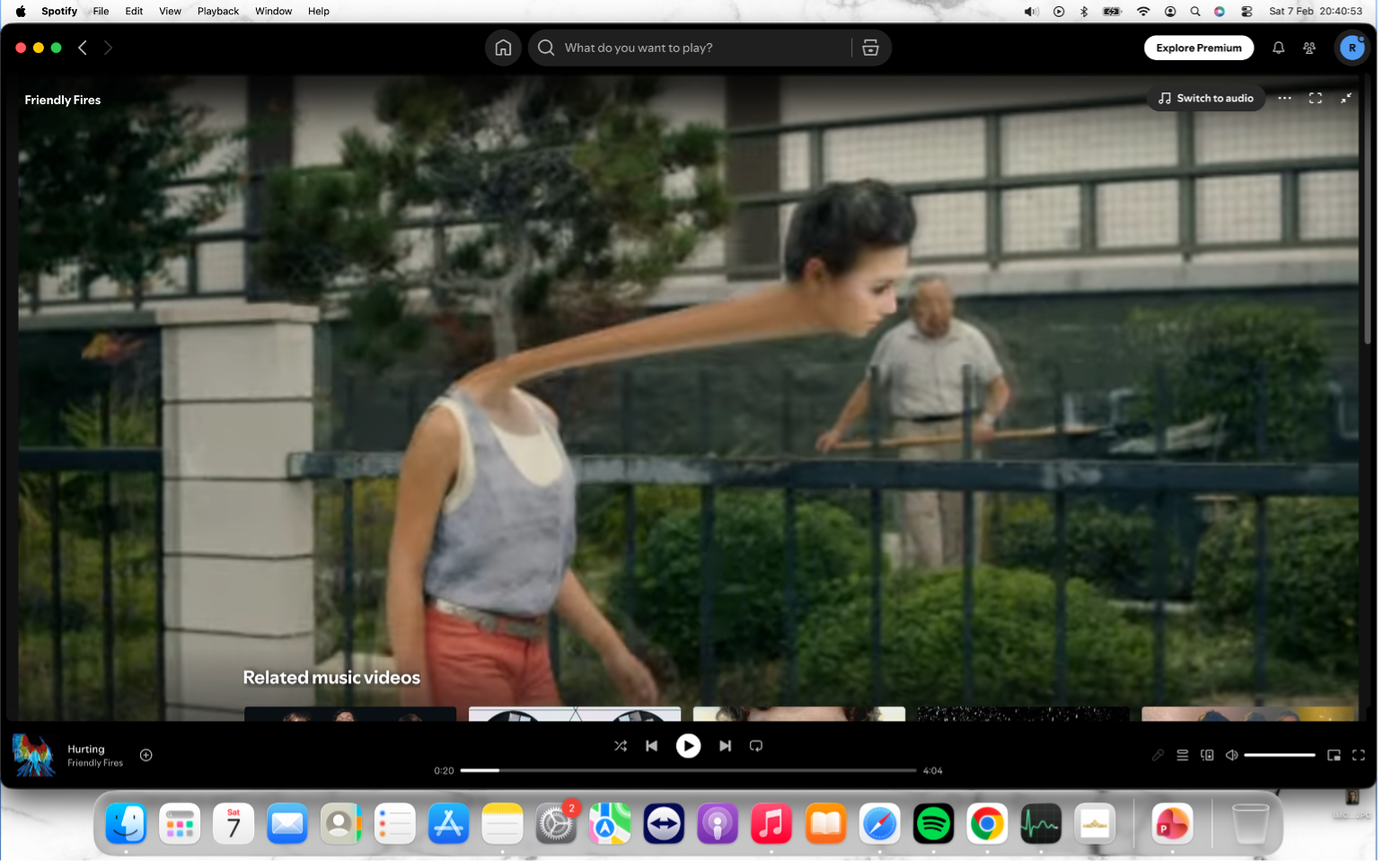Click the 'Hurting' song title in now playing
Viewport: 1383px width, 868px height.
[x=86, y=749]
